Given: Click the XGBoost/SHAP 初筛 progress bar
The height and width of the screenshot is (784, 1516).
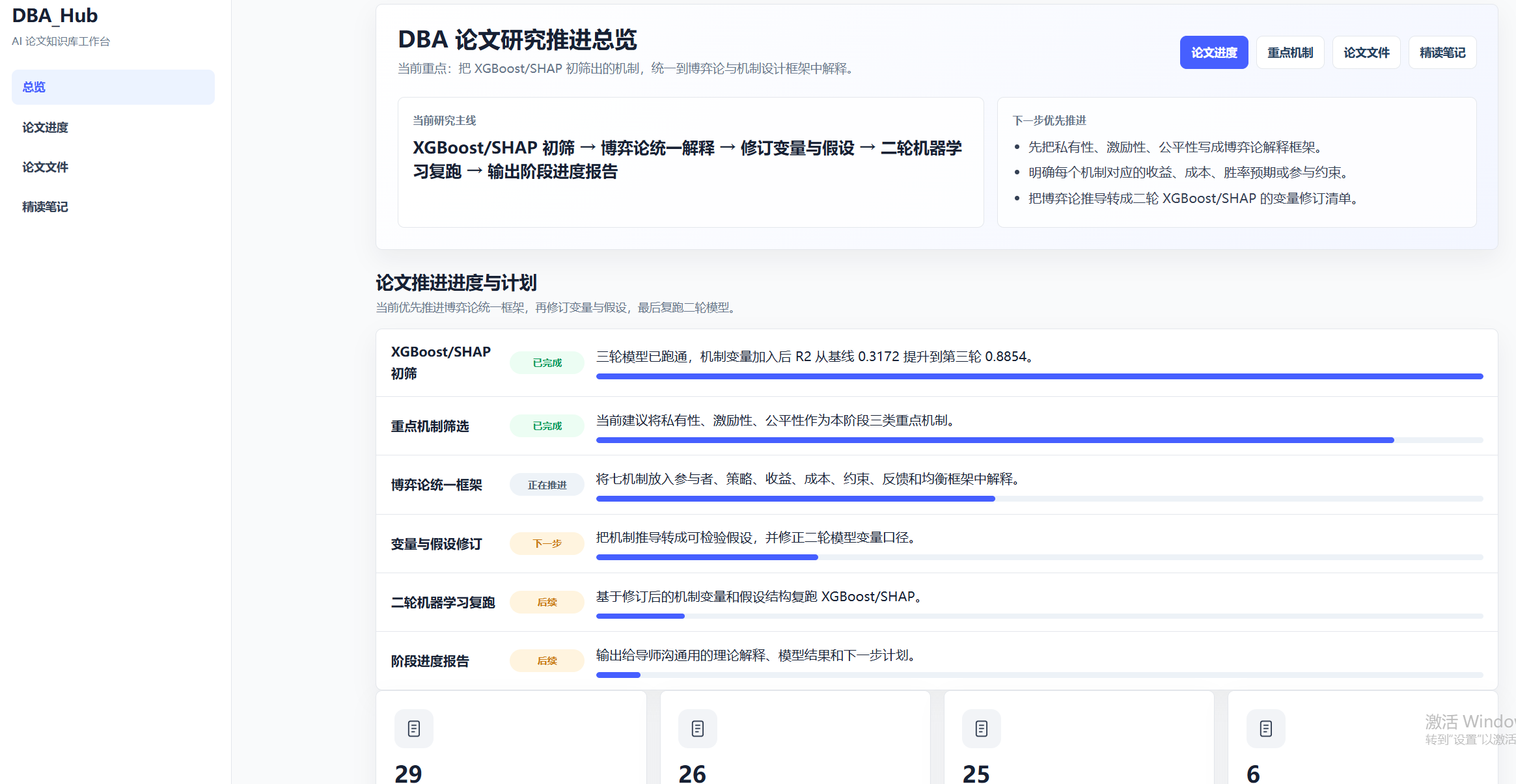Looking at the screenshot, I should [x=1040, y=376].
